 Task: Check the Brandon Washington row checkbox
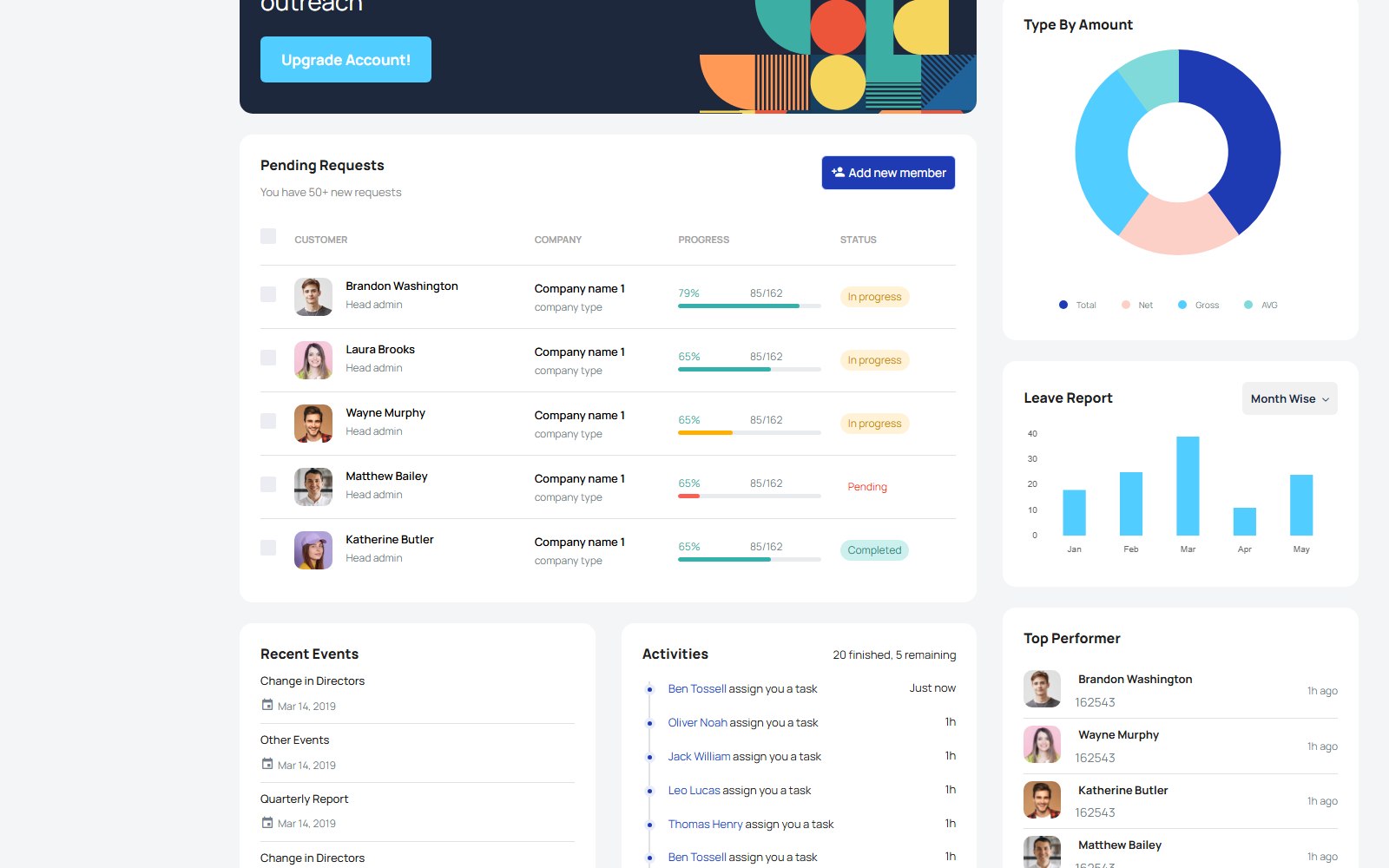click(x=268, y=294)
